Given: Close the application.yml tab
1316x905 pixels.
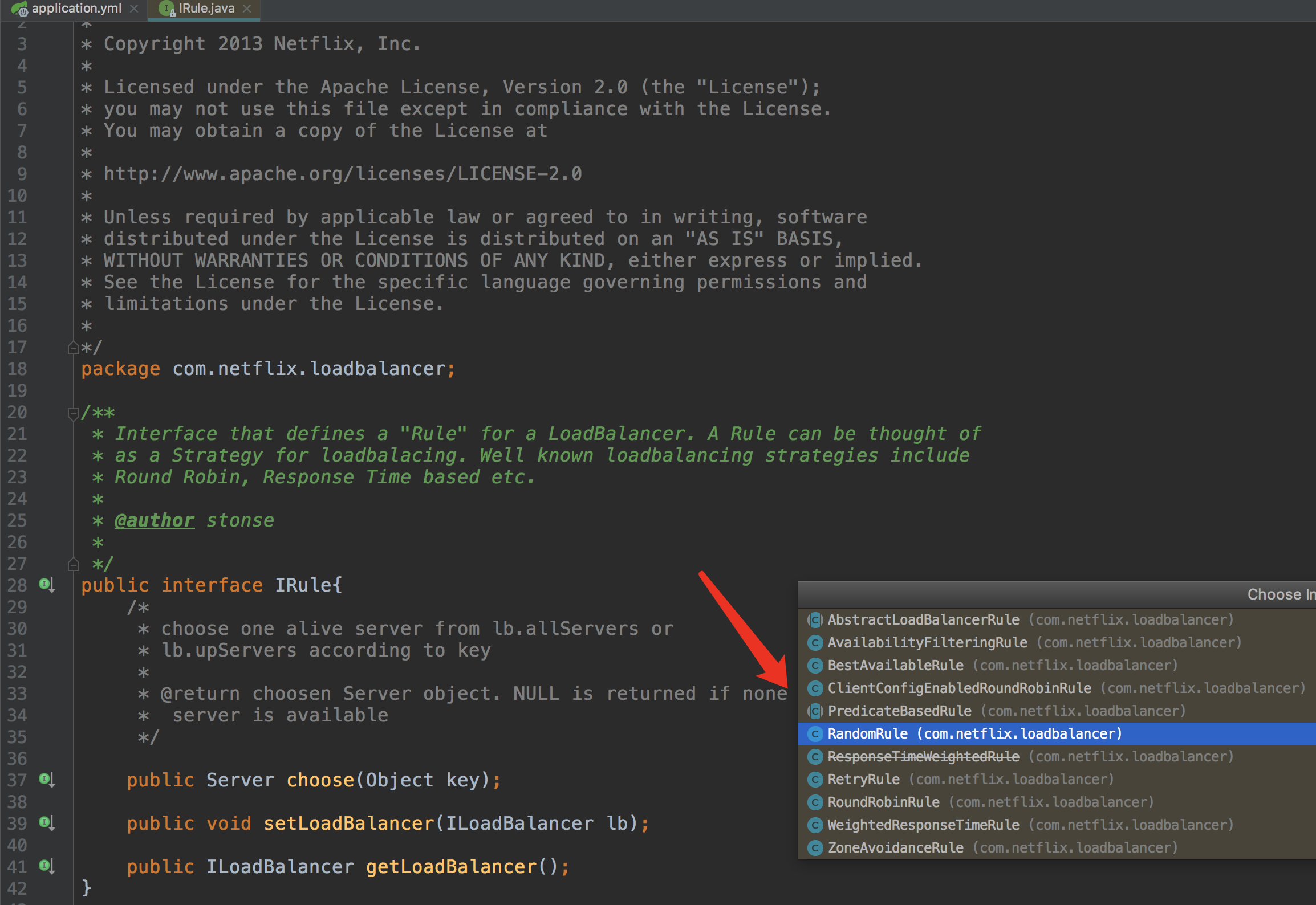Looking at the screenshot, I should pos(134,8).
